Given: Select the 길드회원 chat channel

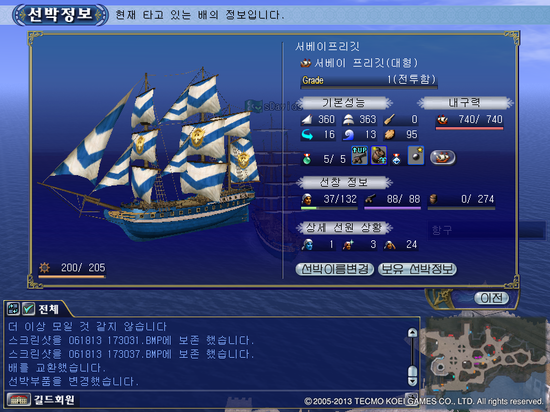Looking at the screenshot, I should (54, 400).
